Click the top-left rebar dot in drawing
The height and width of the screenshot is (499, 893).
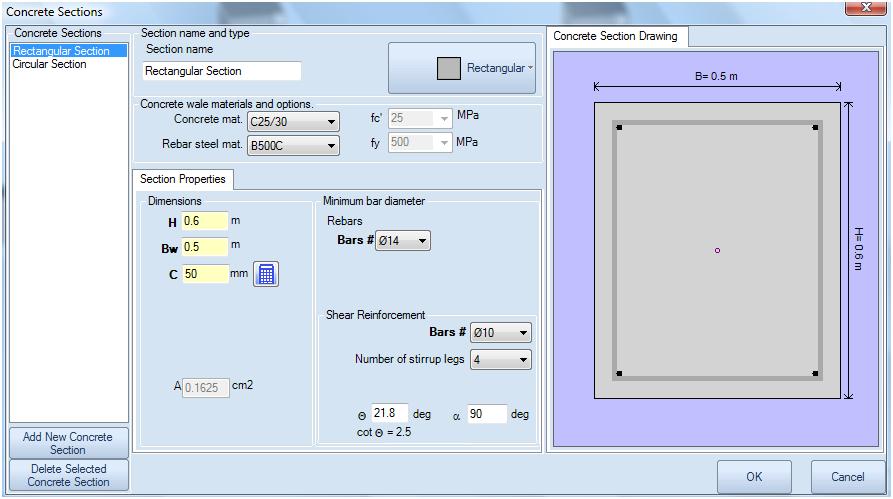pos(620,128)
